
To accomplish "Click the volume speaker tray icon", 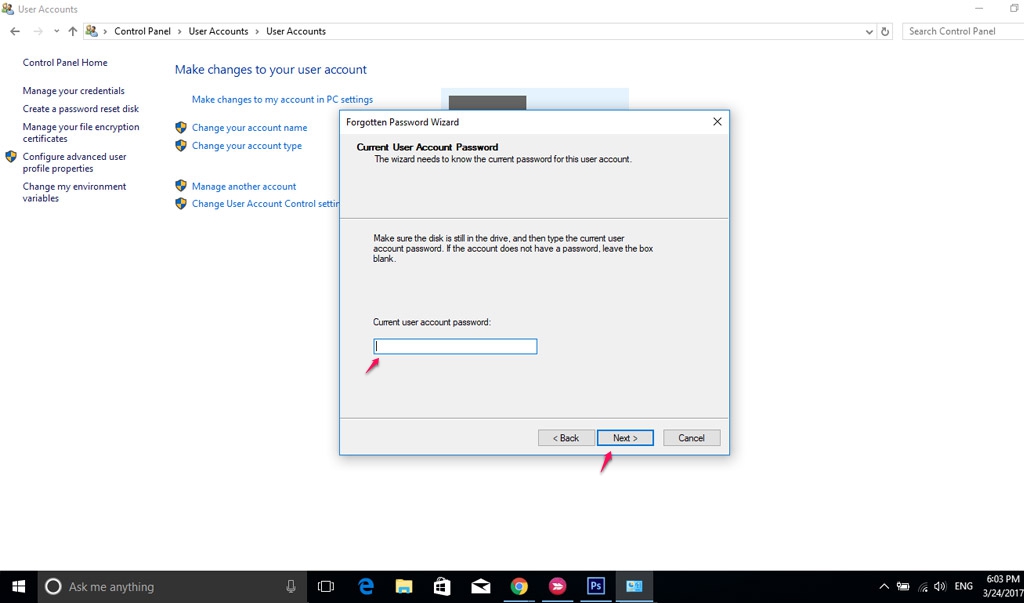I will click(939, 586).
